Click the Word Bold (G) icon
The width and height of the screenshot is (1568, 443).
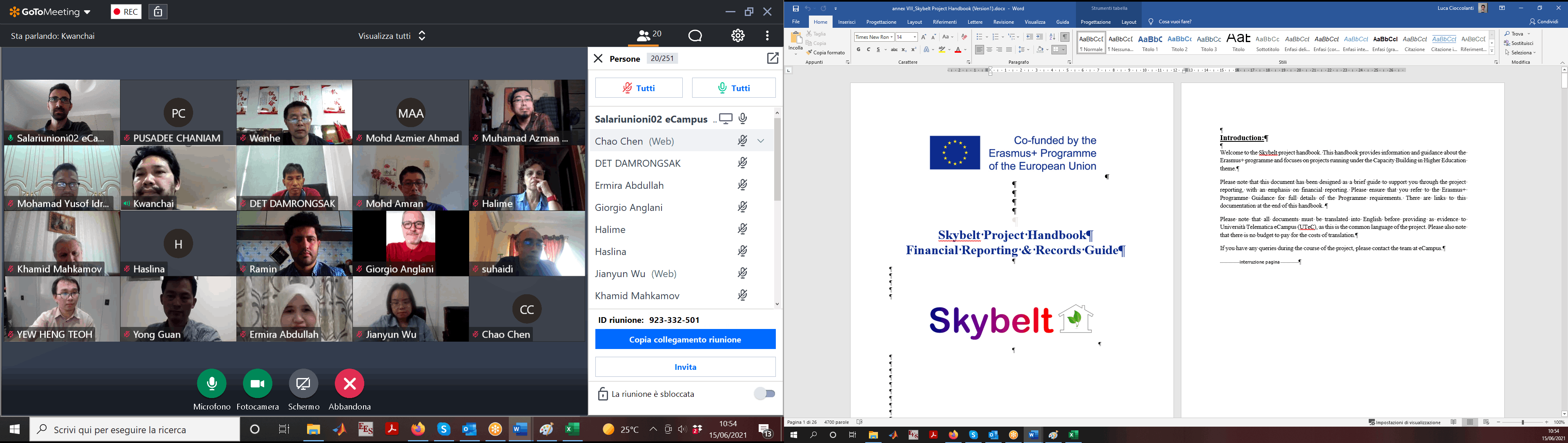[859, 49]
